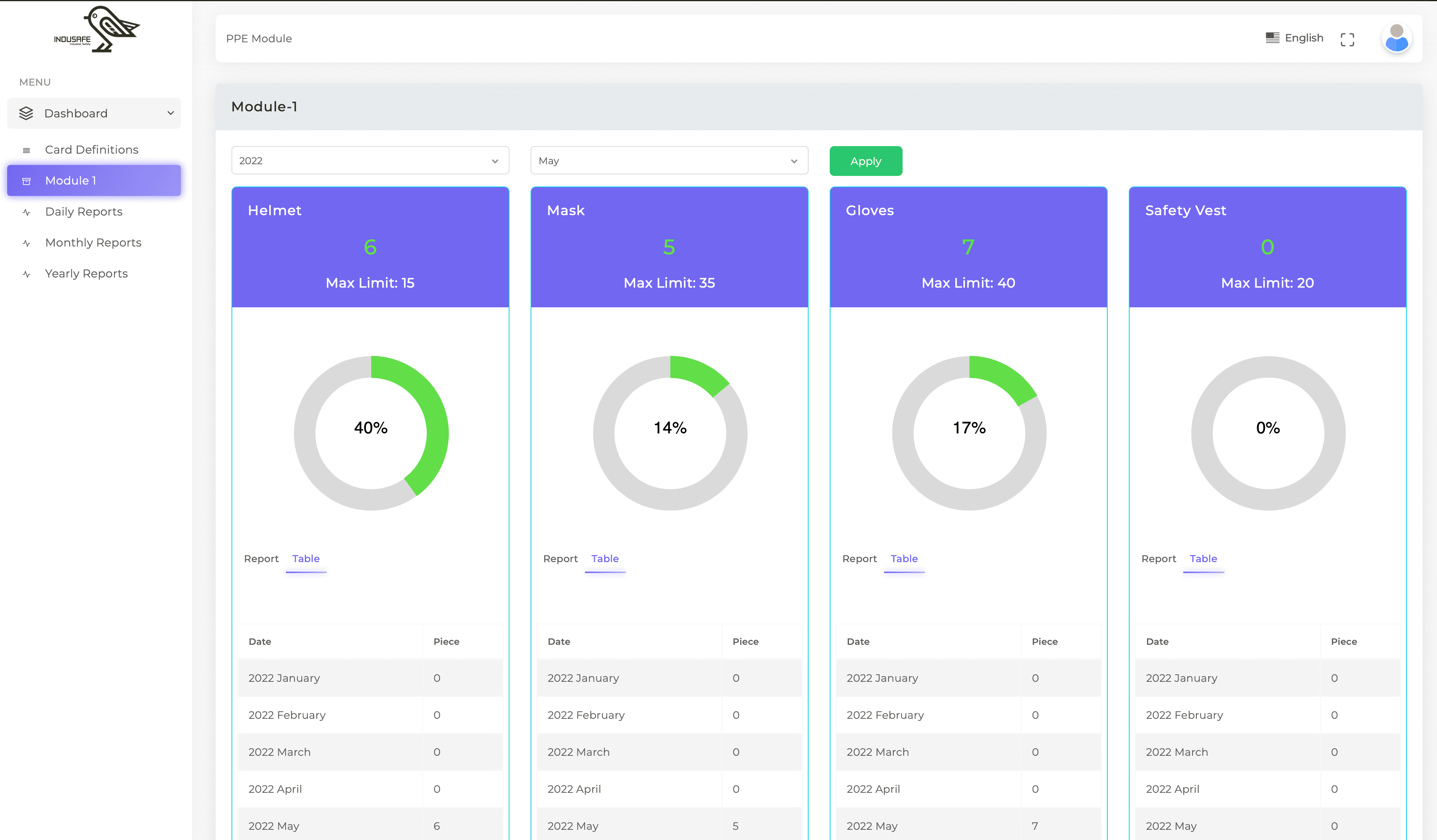Switch to Report tab in Helmet card
The height and width of the screenshot is (840, 1437).
[x=261, y=559]
